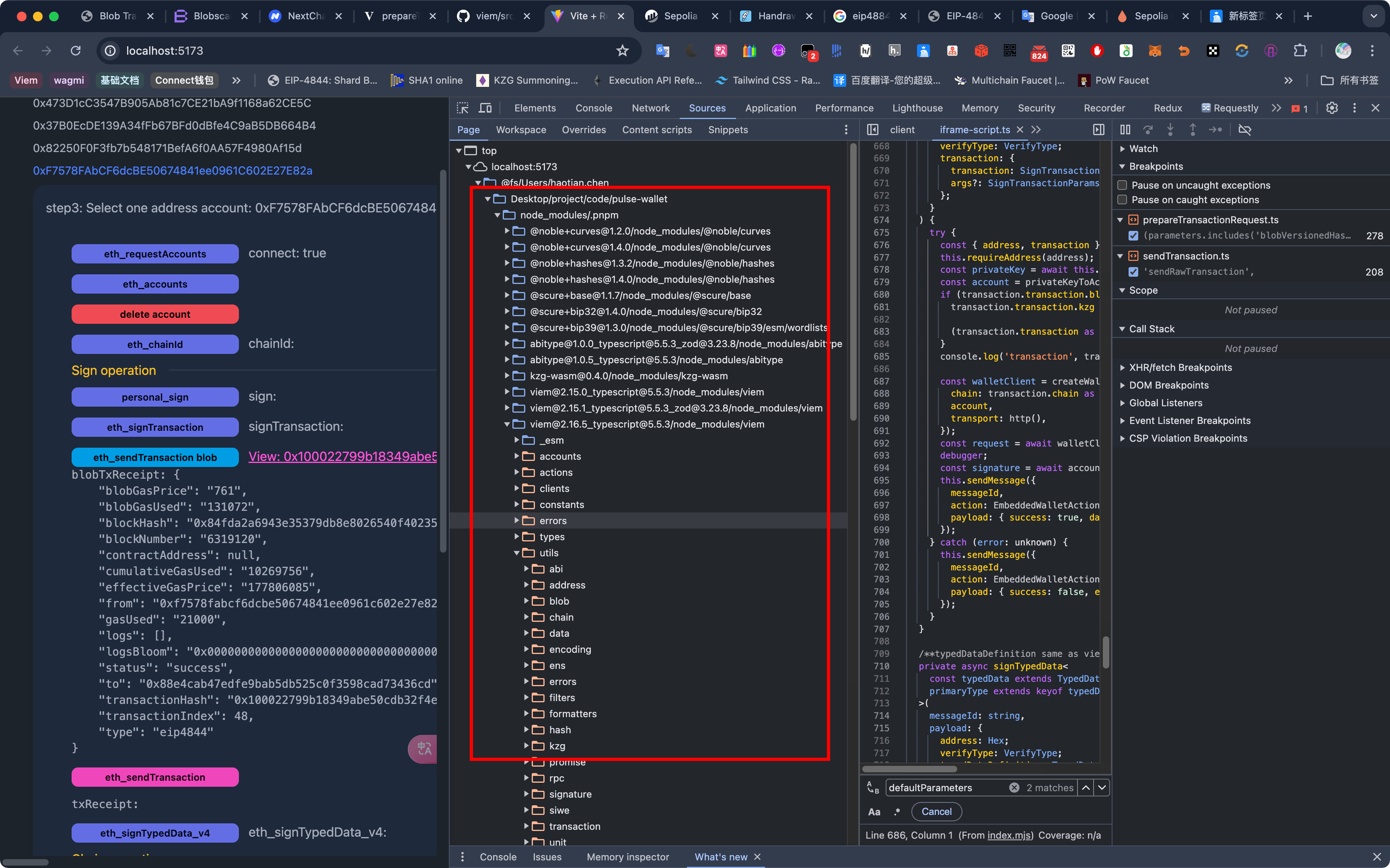Open the MetaMask fox extension icon
This screenshot has height=868, width=1390.
(x=1155, y=51)
